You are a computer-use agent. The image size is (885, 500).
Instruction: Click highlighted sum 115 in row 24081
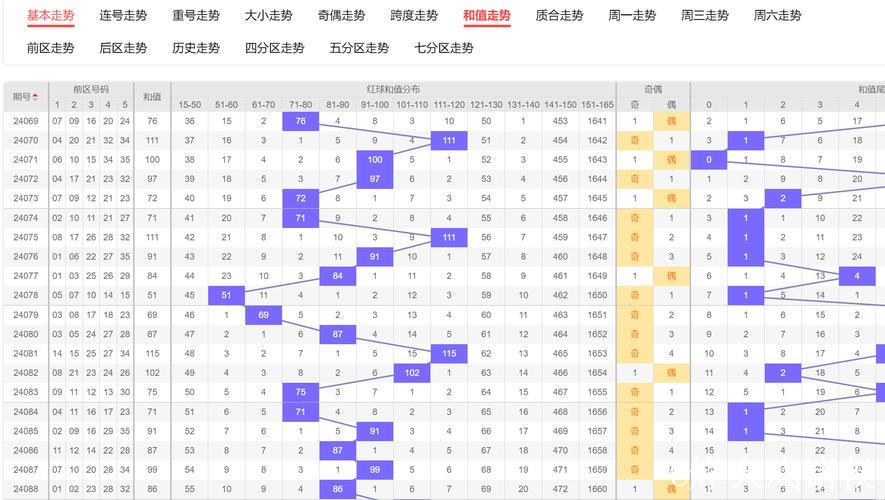click(x=449, y=354)
